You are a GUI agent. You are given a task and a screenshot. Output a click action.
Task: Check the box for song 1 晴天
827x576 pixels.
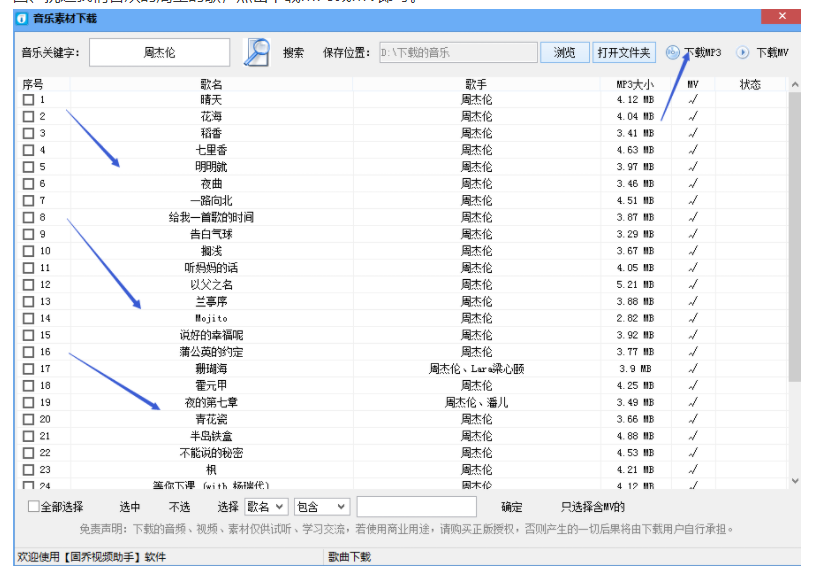coord(29,100)
